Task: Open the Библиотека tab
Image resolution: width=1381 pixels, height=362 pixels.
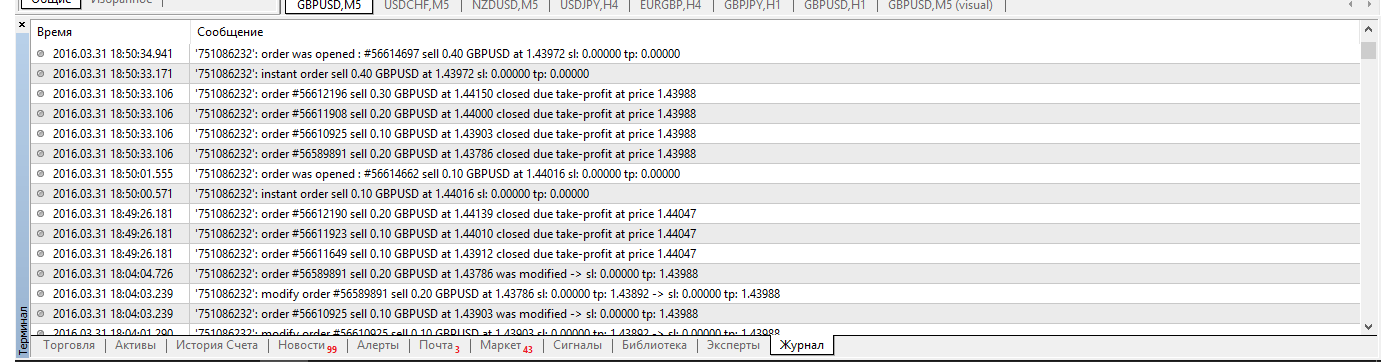Action: (x=654, y=346)
